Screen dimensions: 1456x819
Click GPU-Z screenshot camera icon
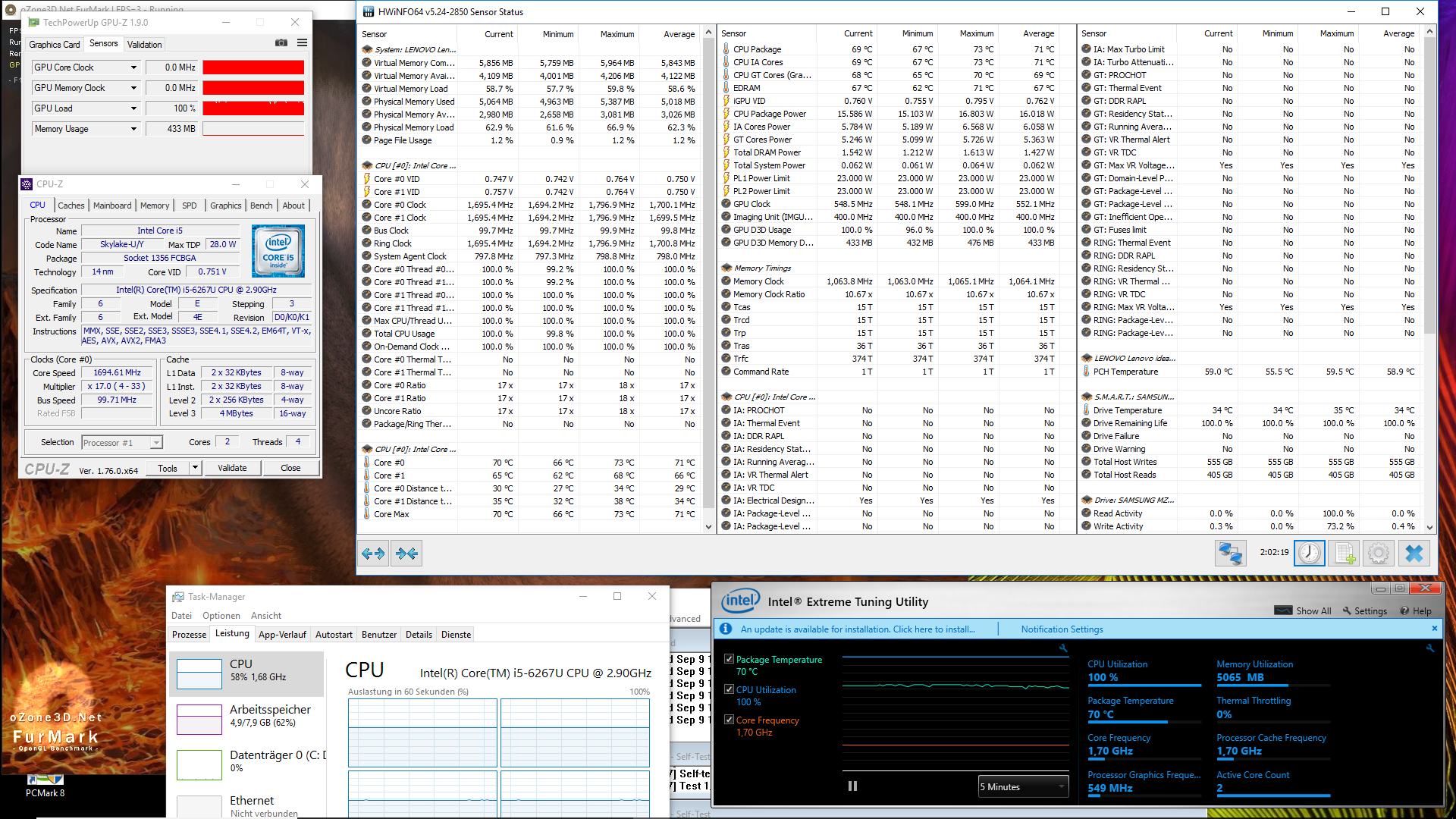click(281, 43)
